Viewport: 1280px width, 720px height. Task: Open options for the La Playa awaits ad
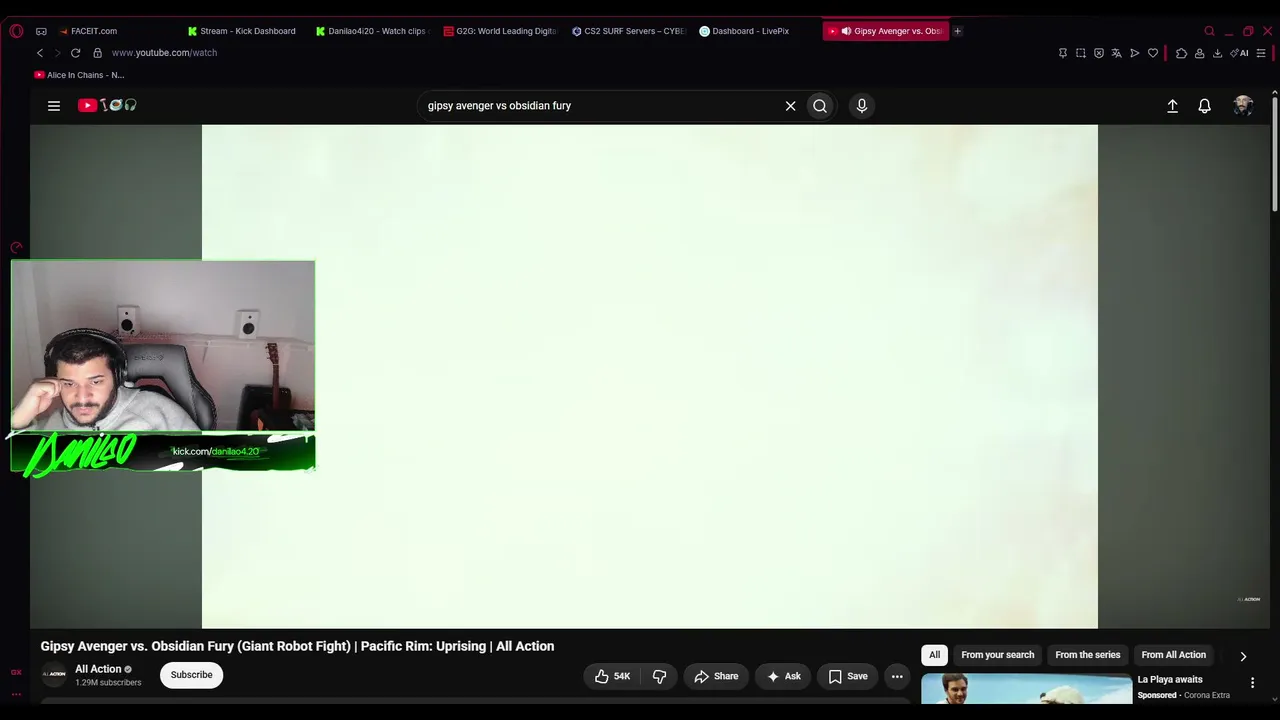coord(1252,683)
